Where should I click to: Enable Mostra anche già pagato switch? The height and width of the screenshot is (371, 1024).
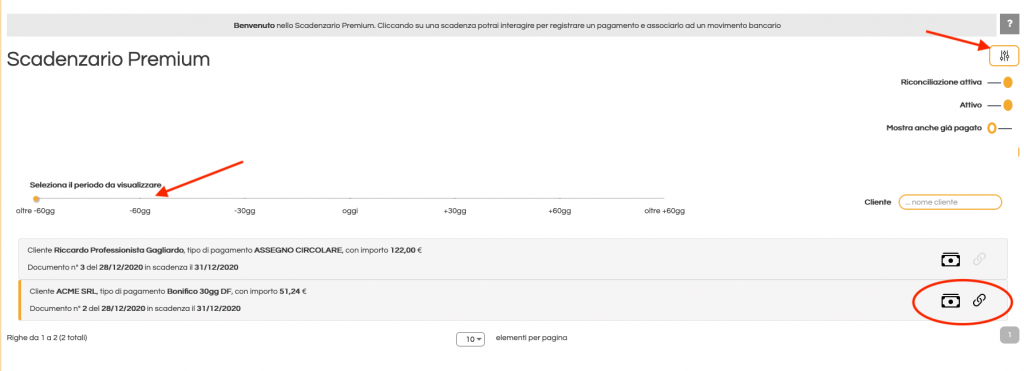[x=999, y=128]
